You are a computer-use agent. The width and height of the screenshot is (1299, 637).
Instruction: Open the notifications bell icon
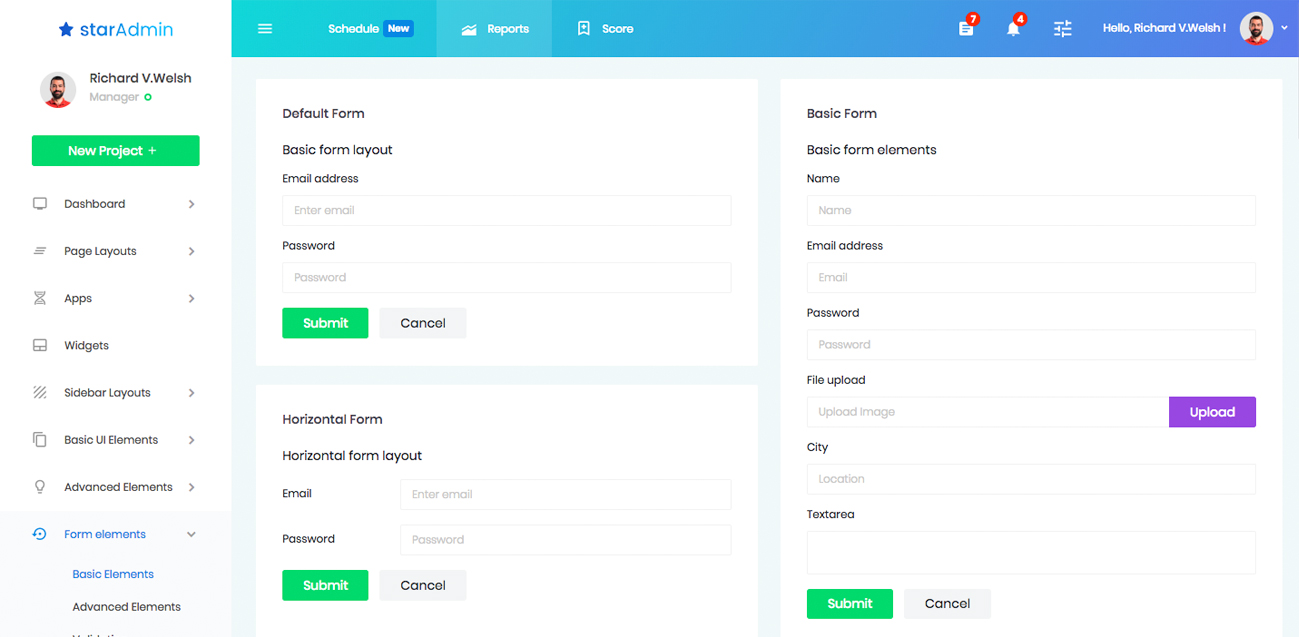click(x=1013, y=28)
